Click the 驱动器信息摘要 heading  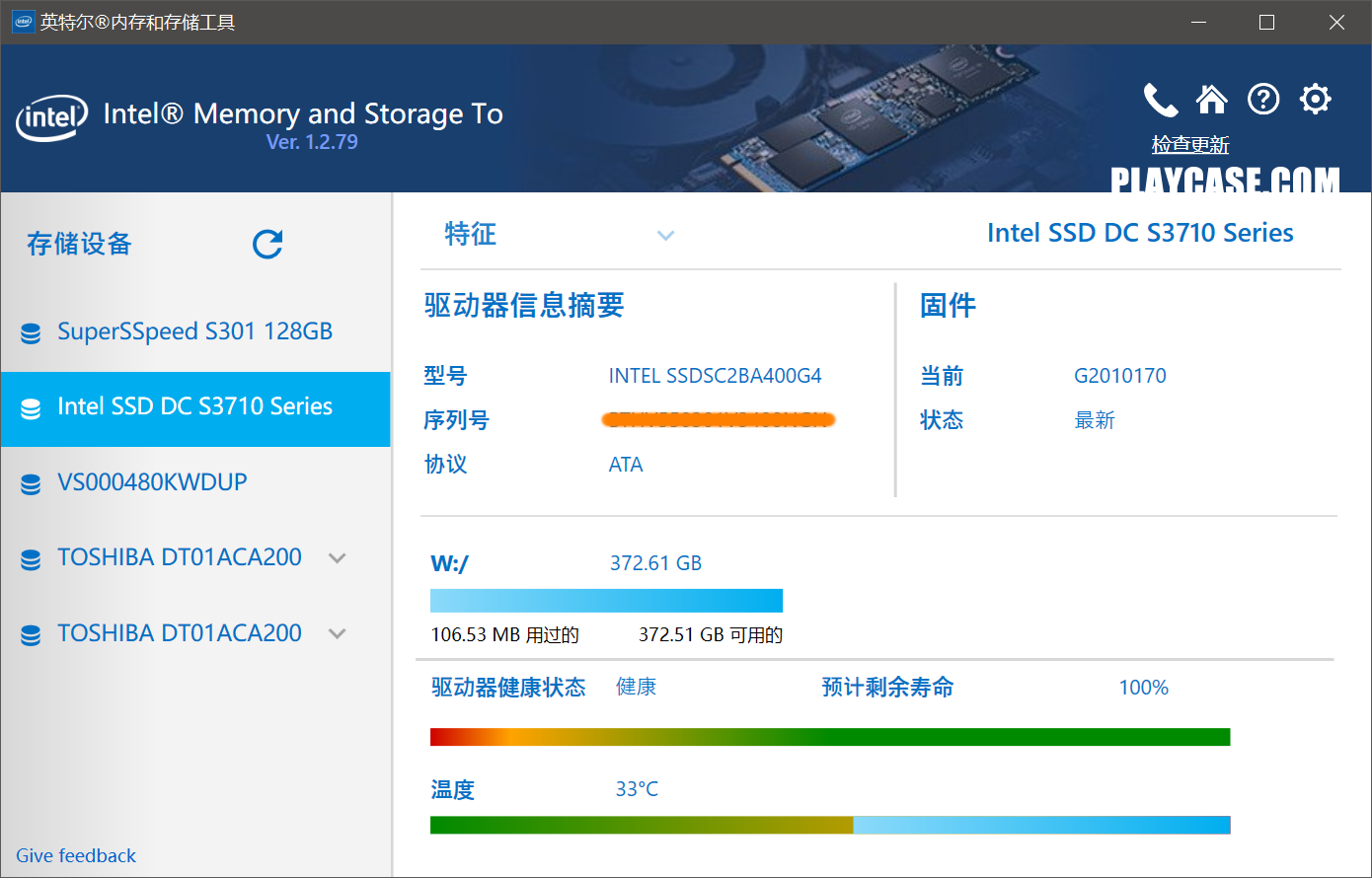pyautogui.click(x=524, y=305)
